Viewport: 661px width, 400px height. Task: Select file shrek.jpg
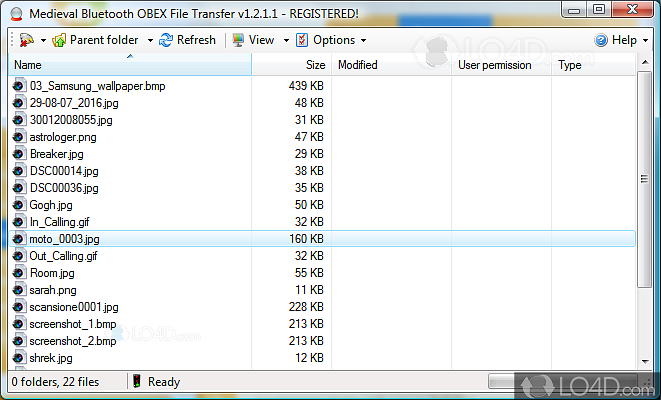coord(51,358)
